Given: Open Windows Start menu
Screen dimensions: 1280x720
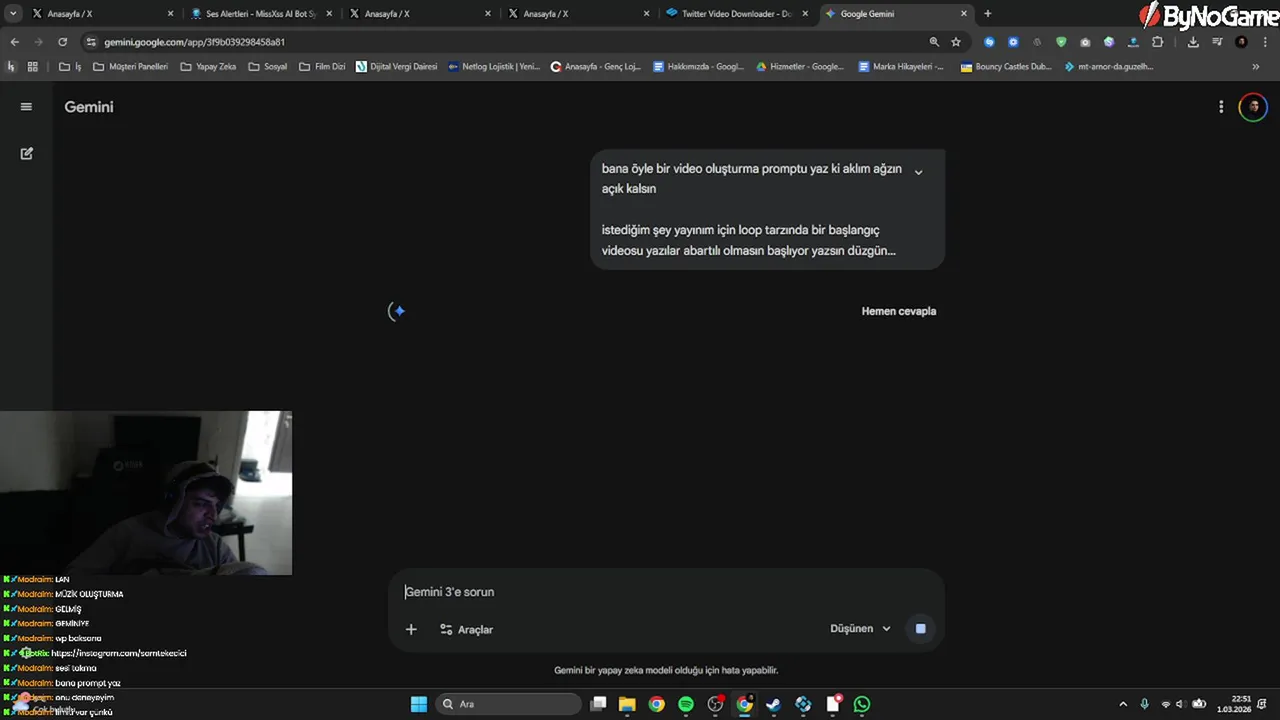Looking at the screenshot, I should [x=419, y=704].
